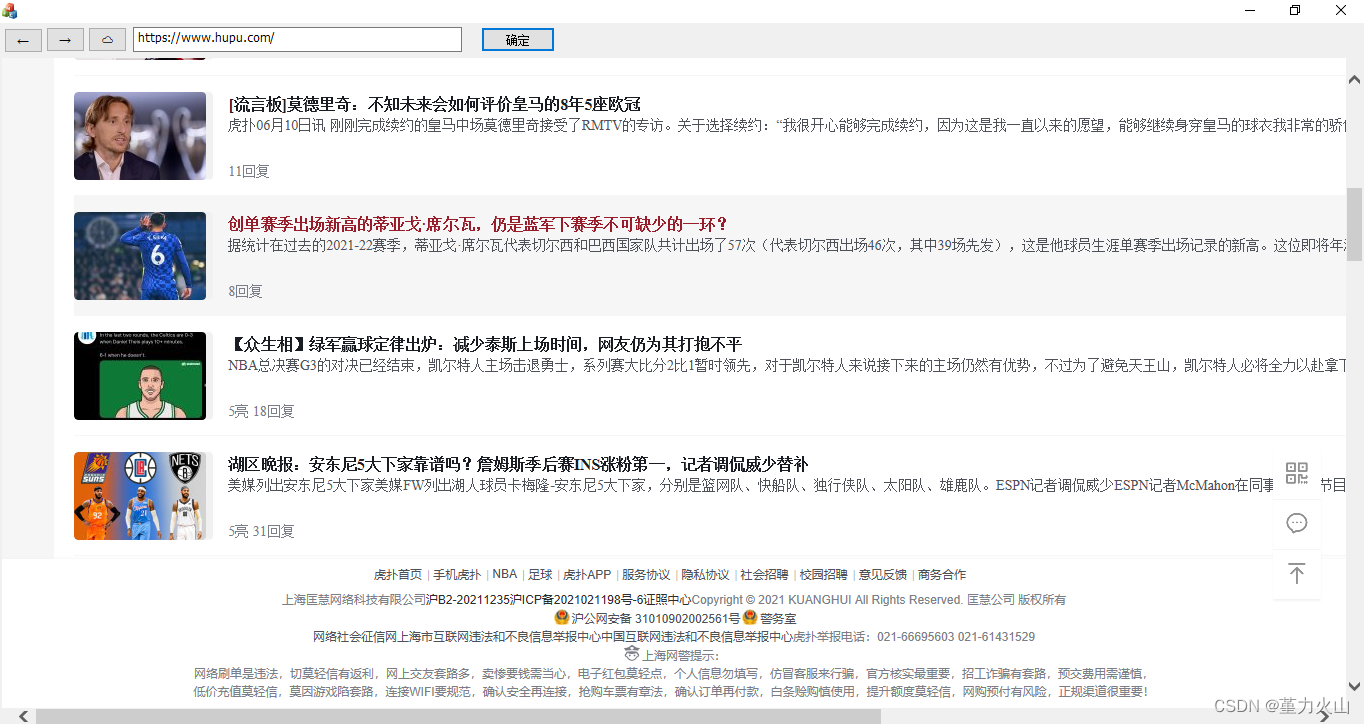The image size is (1364, 724).
Task: Click the 警务室 link
Action: pyautogui.click(x=777, y=619)
